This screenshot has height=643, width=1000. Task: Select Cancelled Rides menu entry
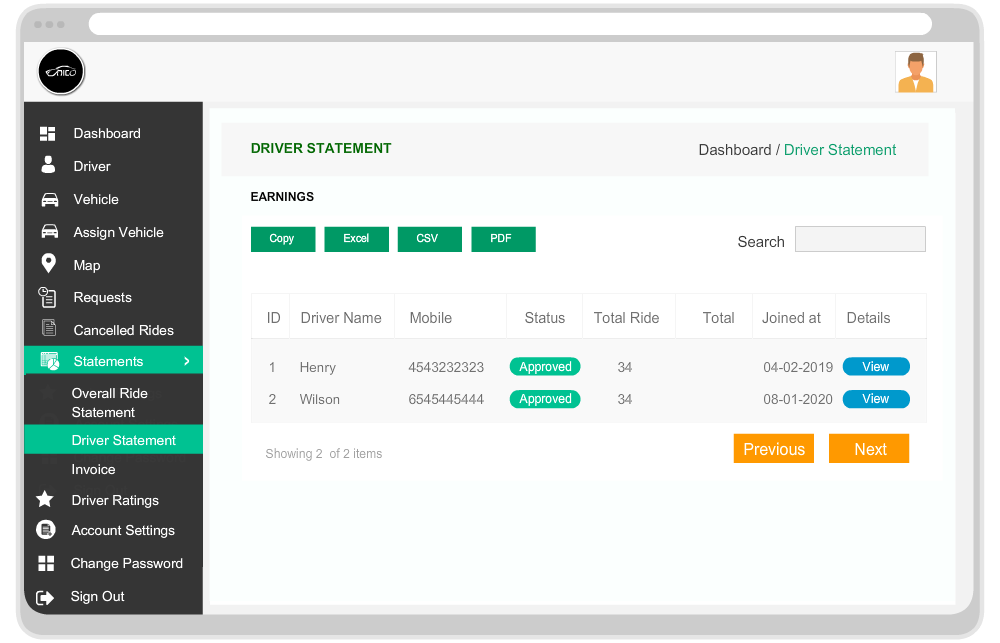124,330
